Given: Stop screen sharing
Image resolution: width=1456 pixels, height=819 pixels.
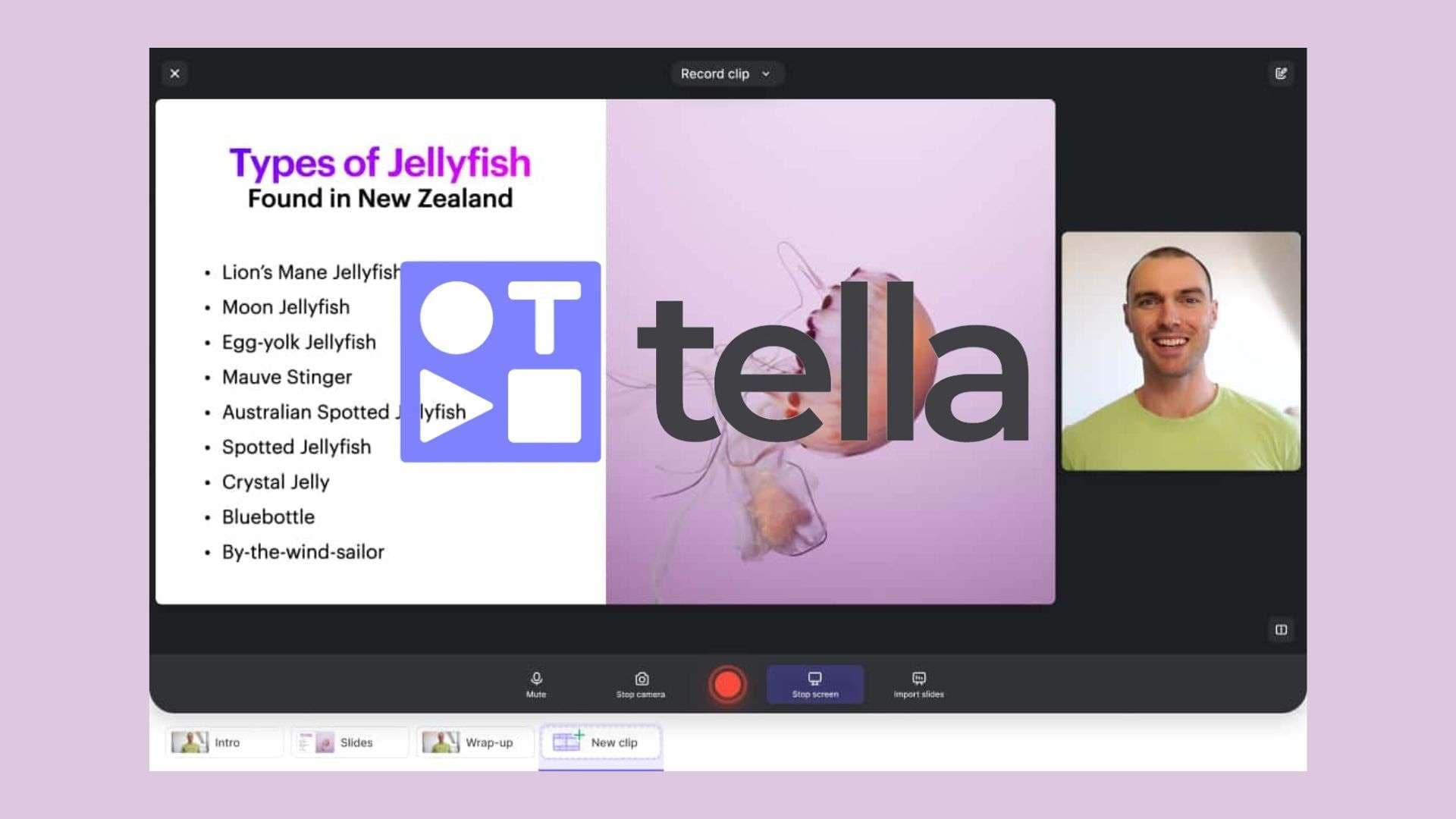Looking at the screenshot, I should pyautogui.click(x=815, y=685).
